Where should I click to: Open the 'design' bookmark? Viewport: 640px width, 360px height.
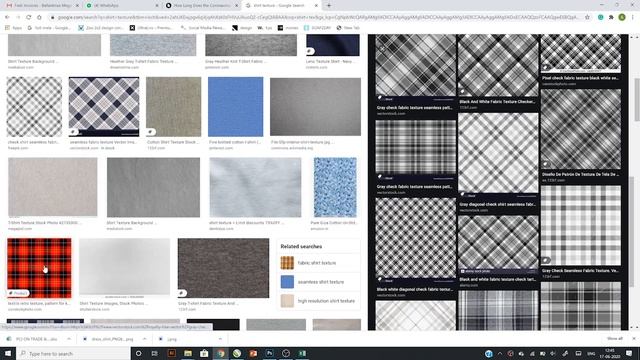[x=242, y=28]
